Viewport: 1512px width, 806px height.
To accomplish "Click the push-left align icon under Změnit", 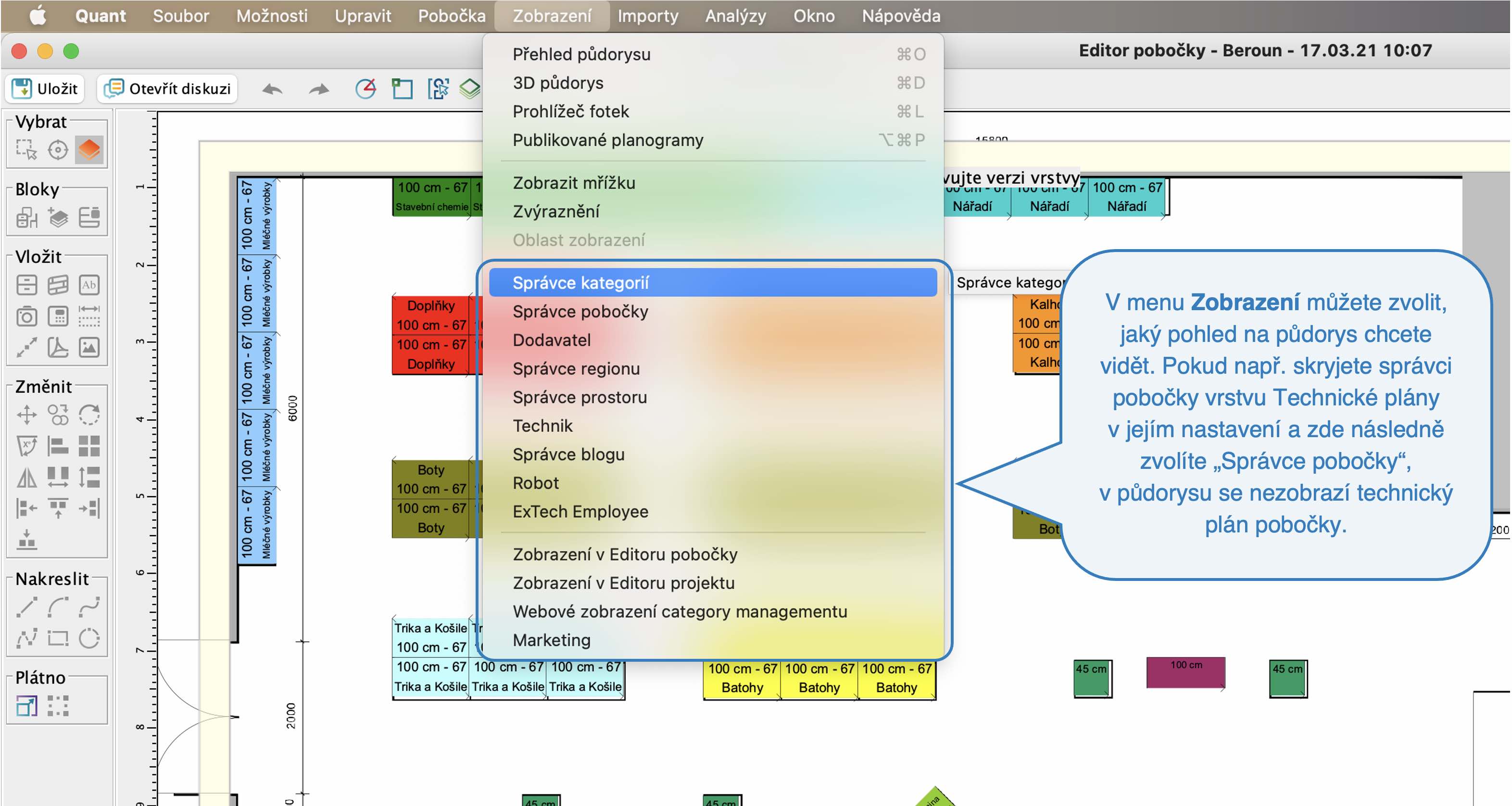I will pos(26,508).
